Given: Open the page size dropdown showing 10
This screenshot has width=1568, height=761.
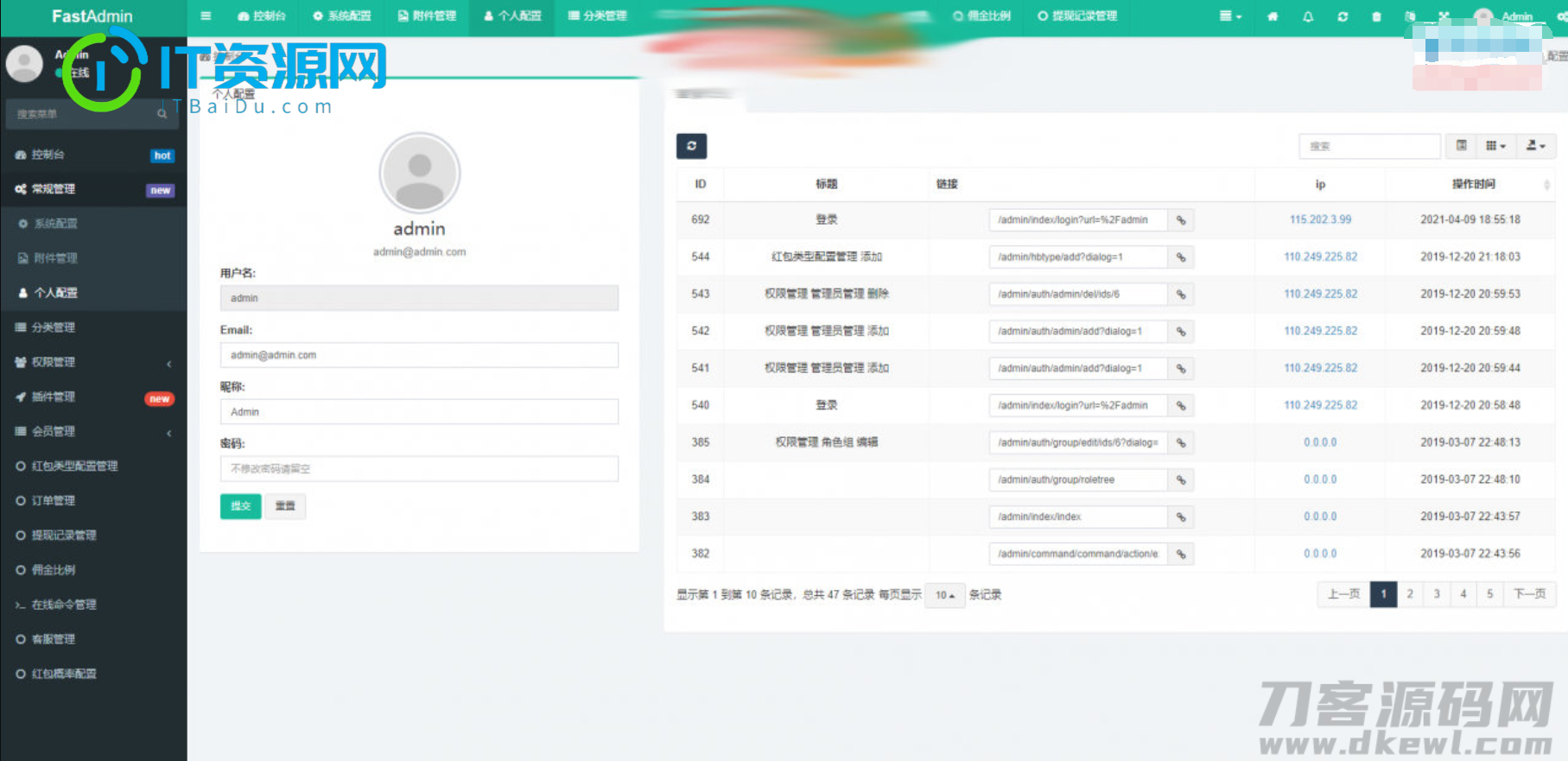Looking at the screenshot, I should tap(944, 595).
